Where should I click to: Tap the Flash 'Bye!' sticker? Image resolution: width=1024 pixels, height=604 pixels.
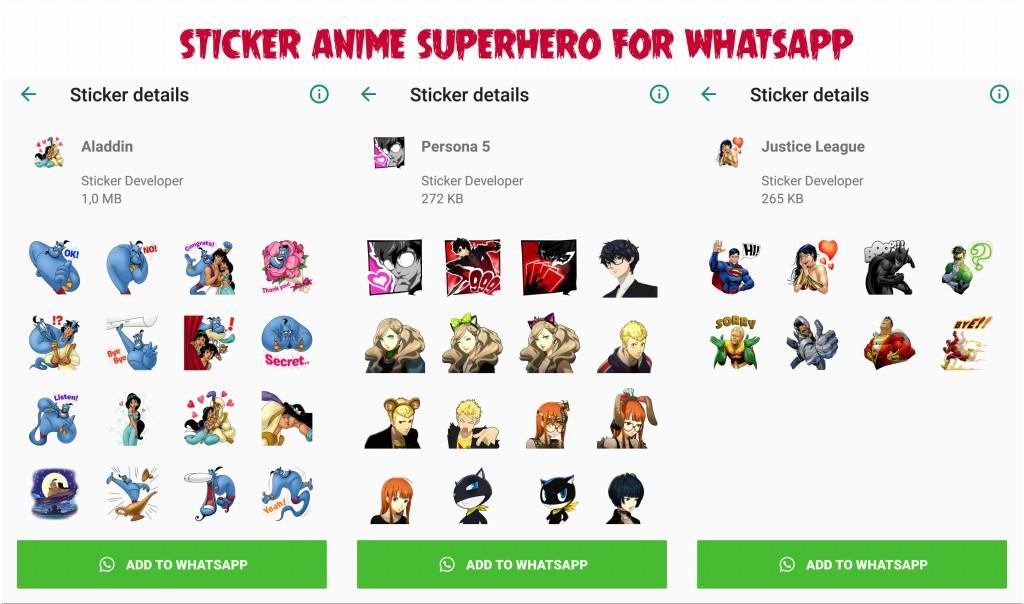point(967,342)
